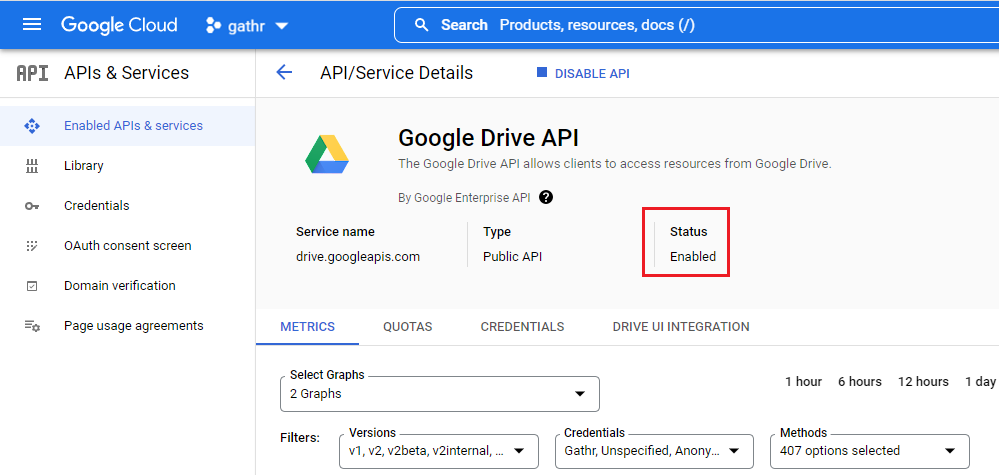The width and height of the screenshot is (999, 475).
Task: Go back with the arrow button
Action: pyautogui.click(x=284, y=73)
